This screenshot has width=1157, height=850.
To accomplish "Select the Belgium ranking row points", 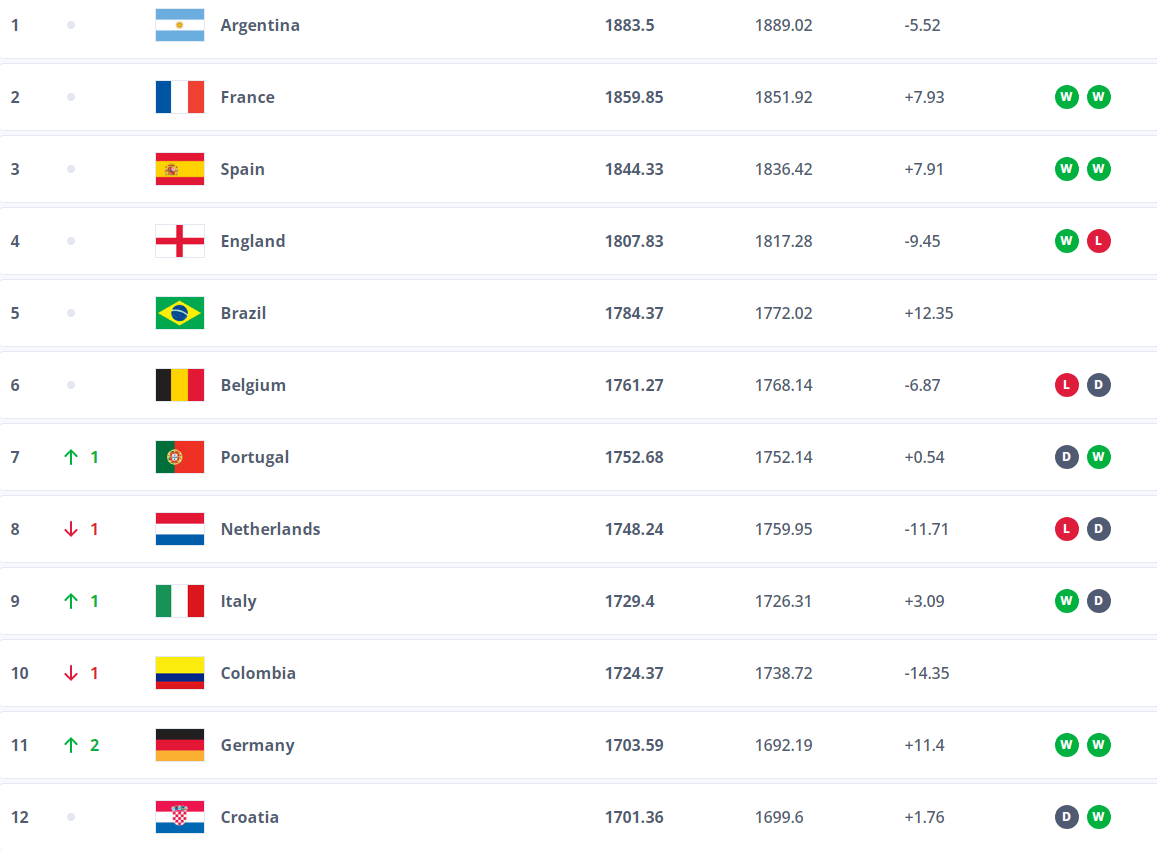I will tap(634, 385).
